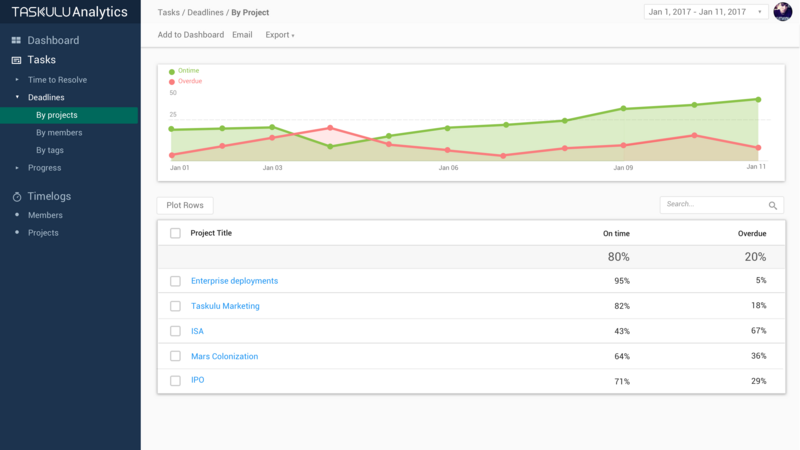Open the user avatar menu

(783, 12)
